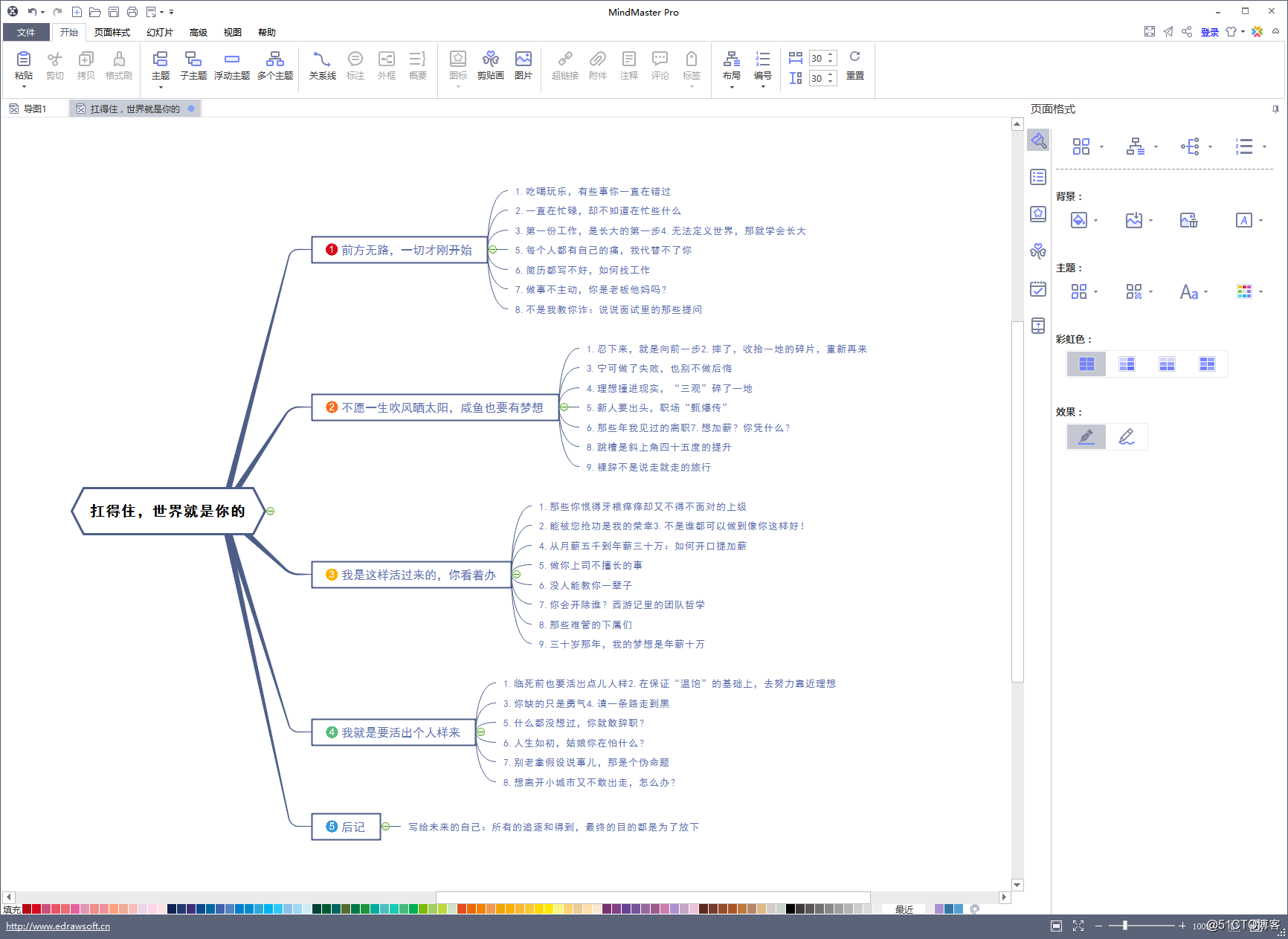Select the first rainbow color option

click(x=1086, y=364)
